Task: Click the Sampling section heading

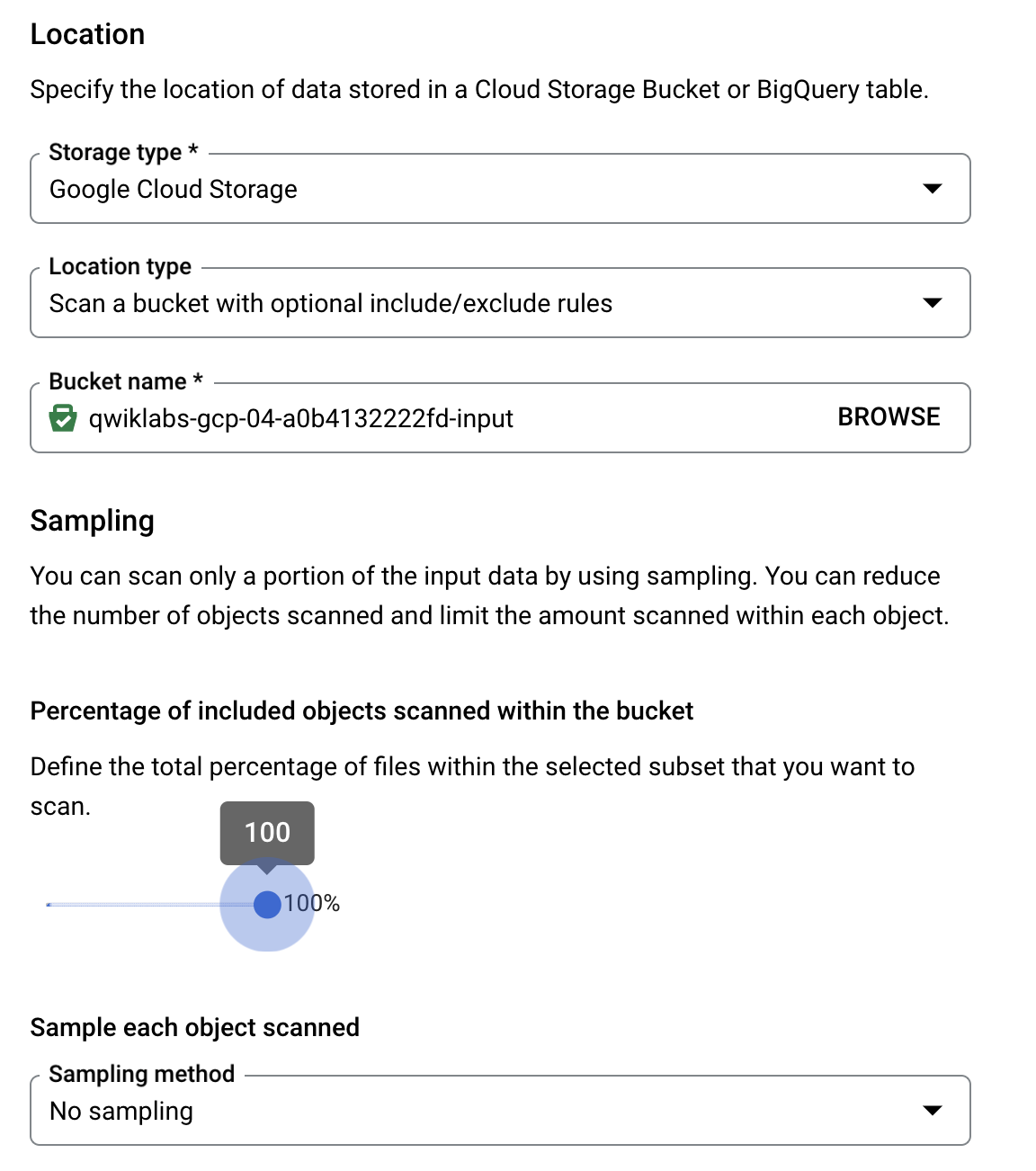Action: click(x=92, y=520)
